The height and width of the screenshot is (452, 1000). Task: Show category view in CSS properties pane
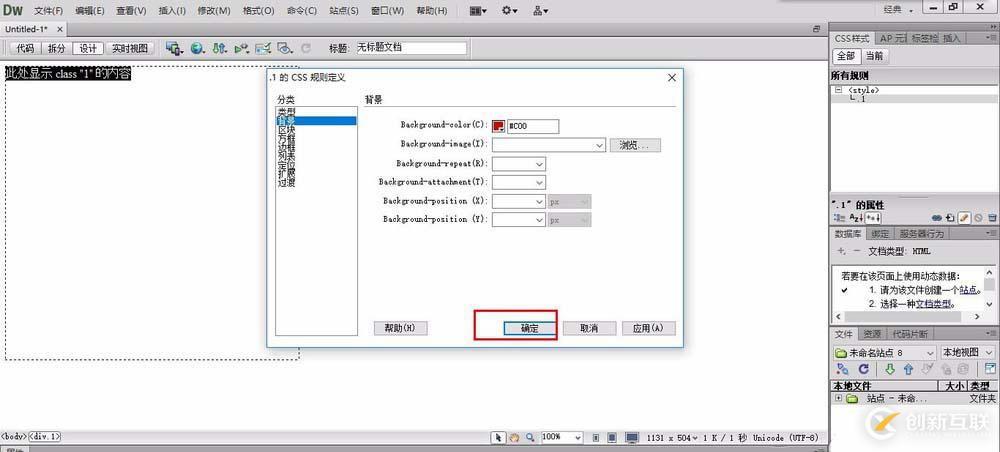click(837, 218)
